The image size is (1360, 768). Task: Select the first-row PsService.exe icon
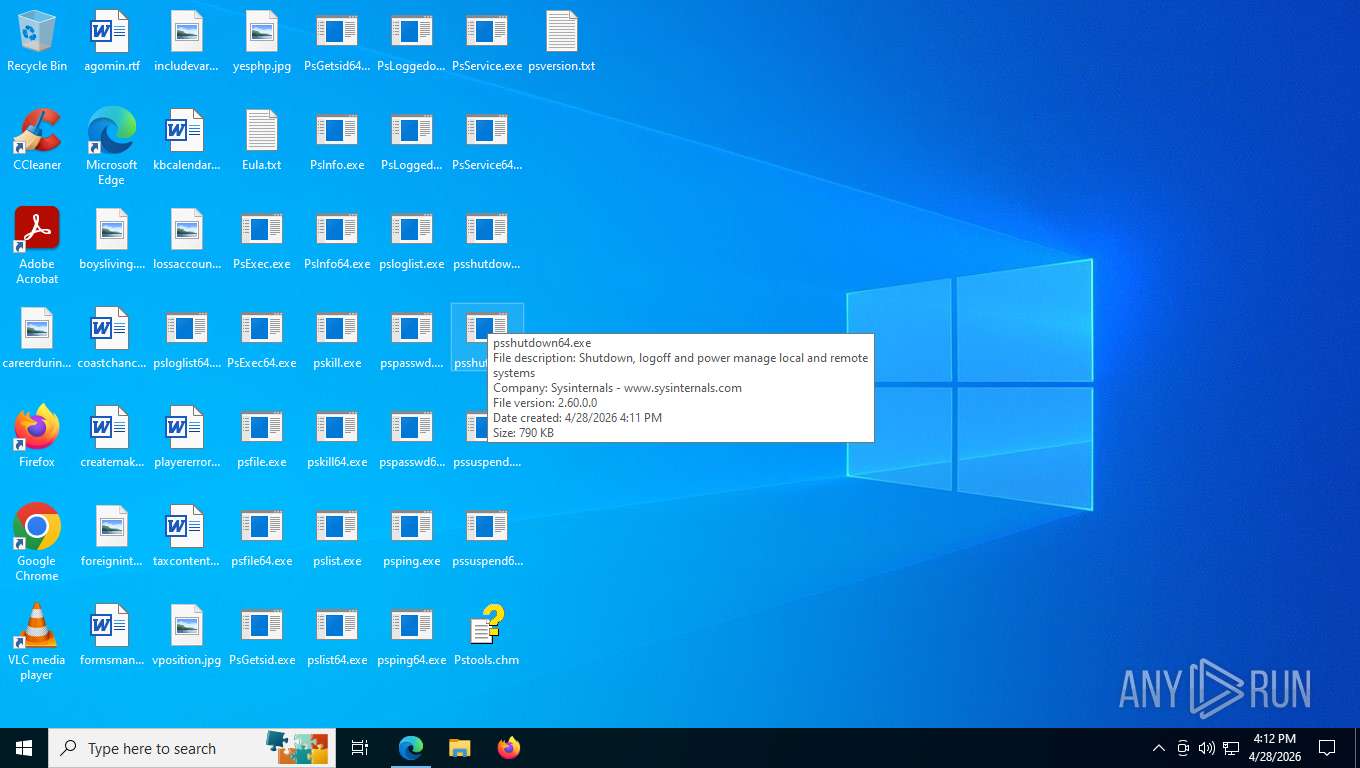click(486, 42)
